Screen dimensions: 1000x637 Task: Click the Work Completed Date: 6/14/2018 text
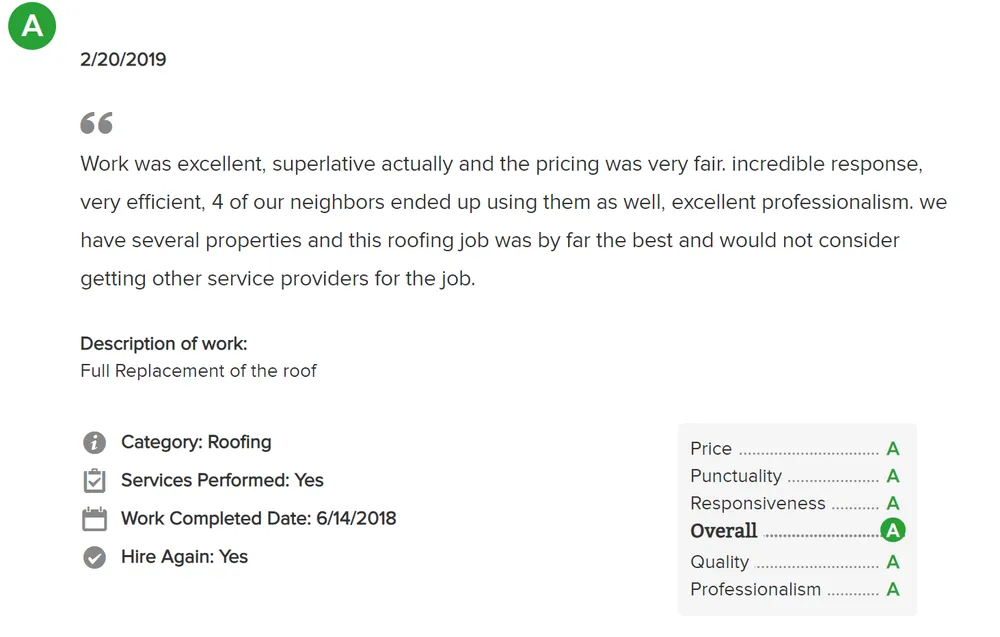click(258, 519)
